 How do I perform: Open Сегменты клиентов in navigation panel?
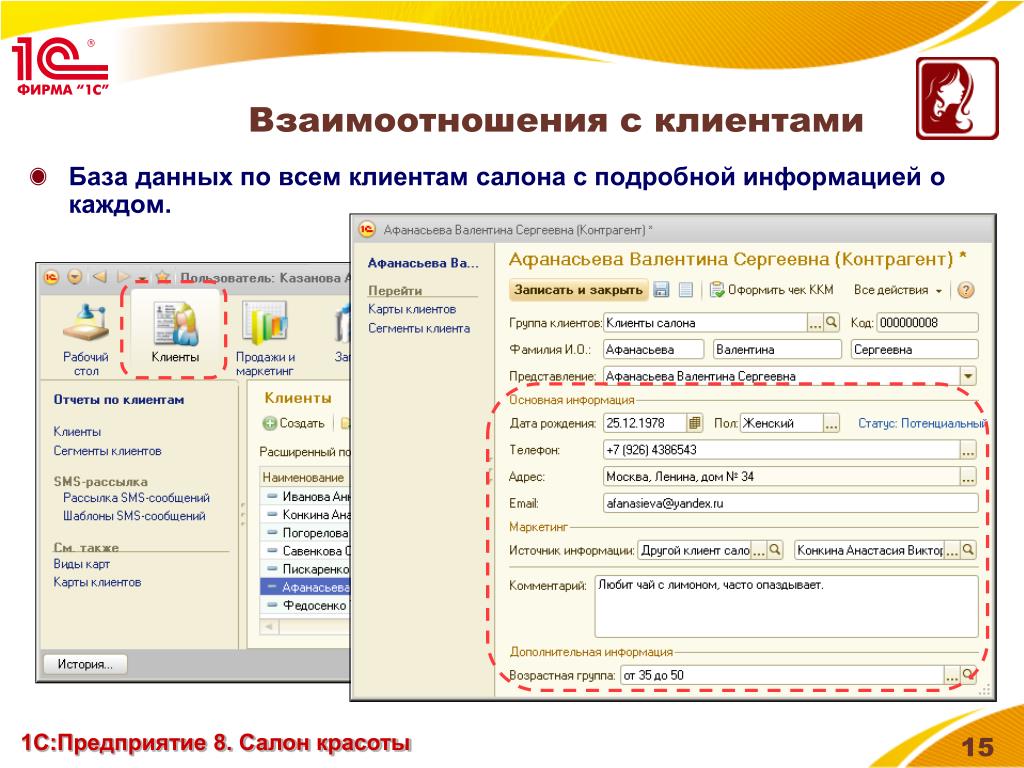[108, 451]
